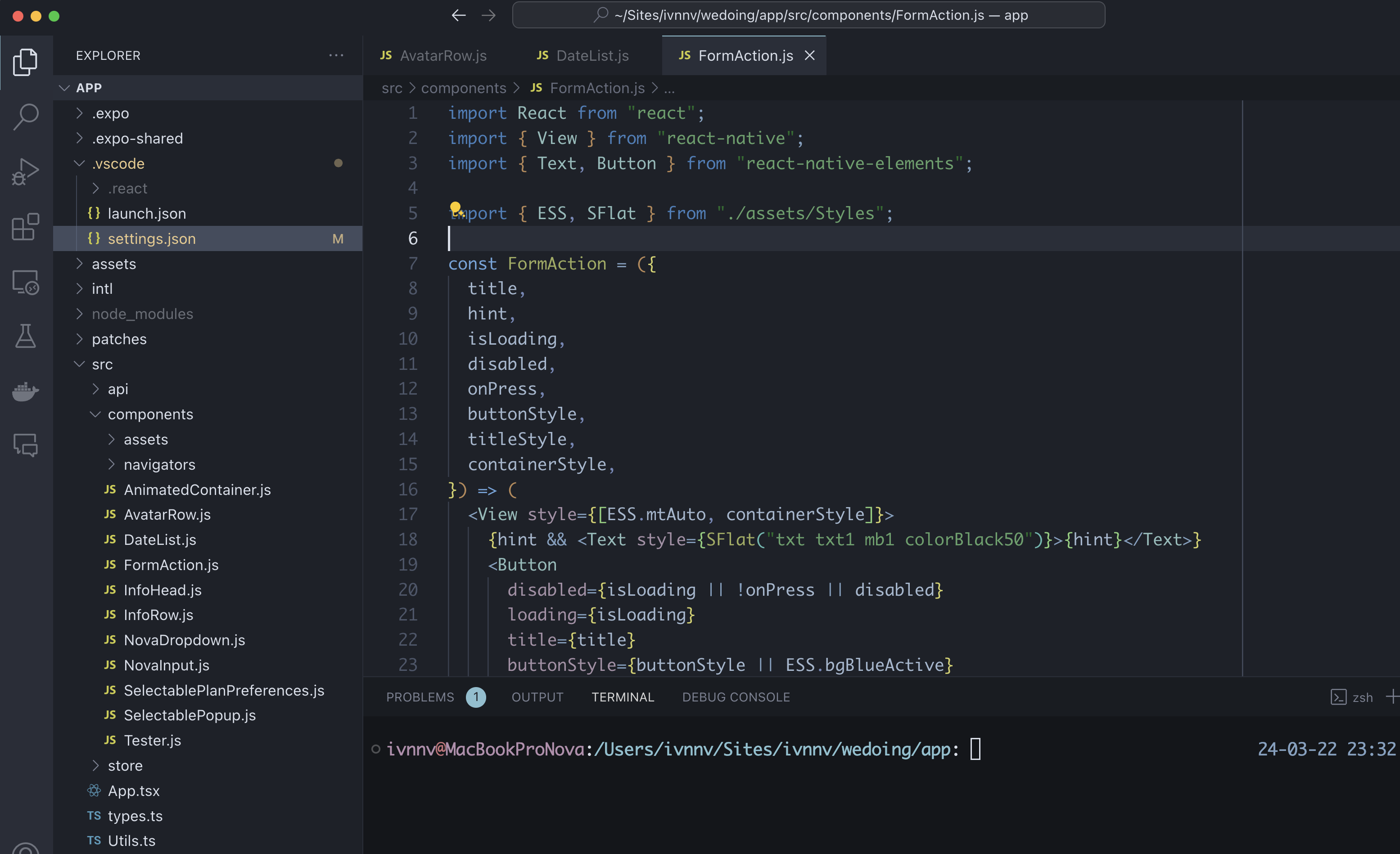This screenshot has height=854, width=1400.
Task: Open the Search view icon
Action: pos(26,117)
